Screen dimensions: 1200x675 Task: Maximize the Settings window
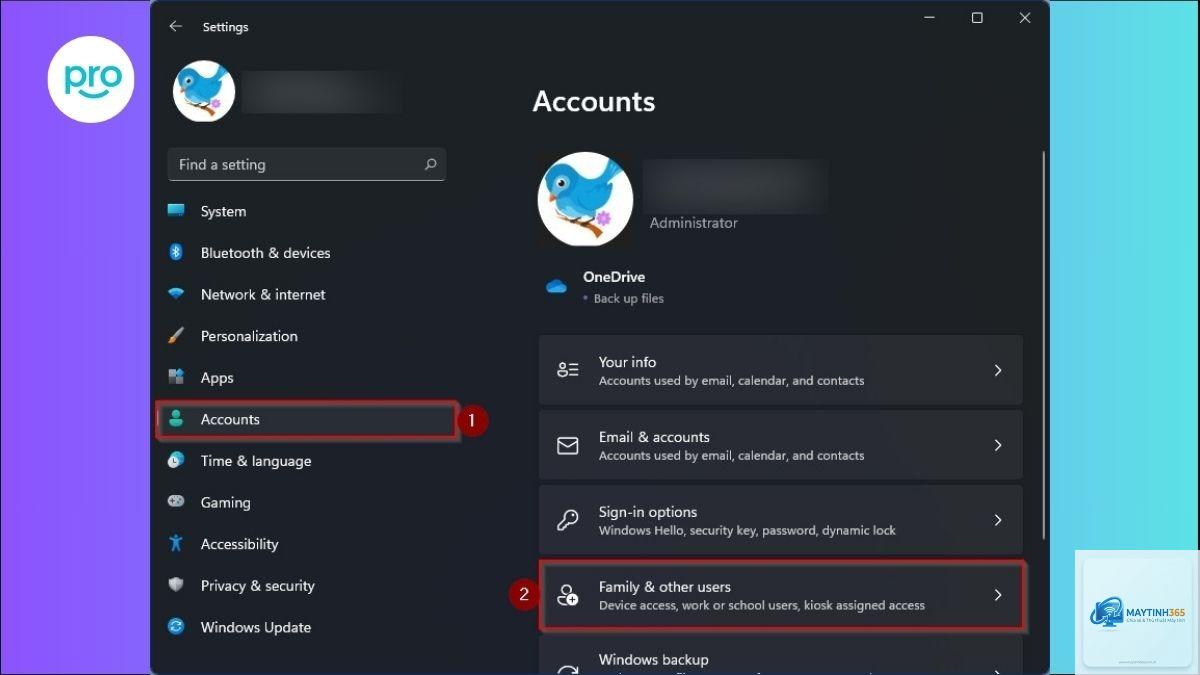click(x=977, y=18)
